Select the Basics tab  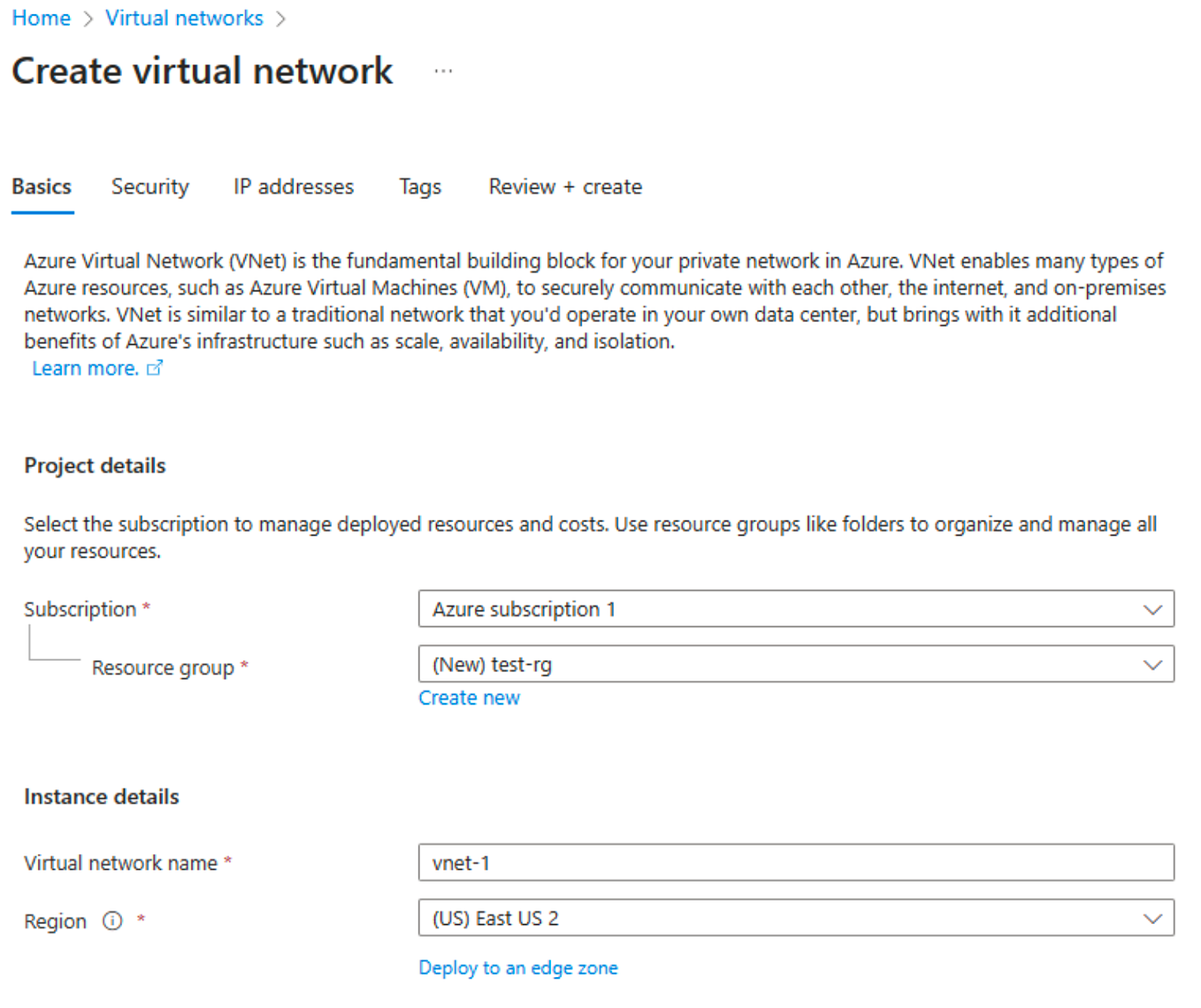[42, 187]
